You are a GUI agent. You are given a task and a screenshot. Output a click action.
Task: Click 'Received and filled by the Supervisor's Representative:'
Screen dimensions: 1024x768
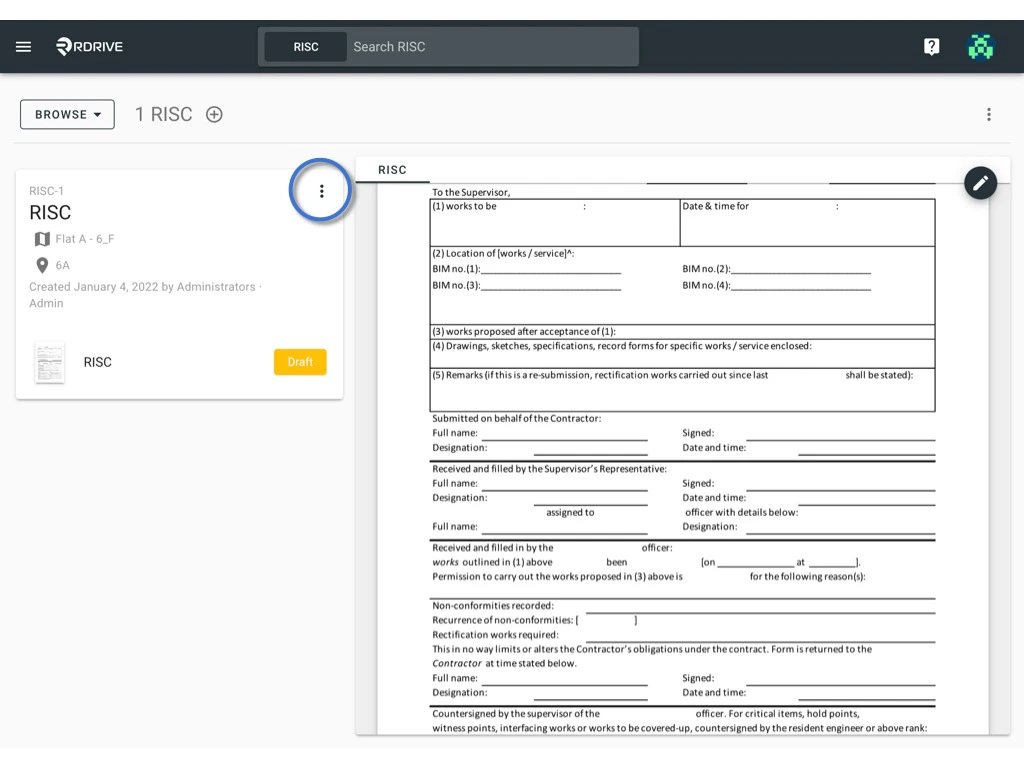pyautogui.click(x=549, y=469)
